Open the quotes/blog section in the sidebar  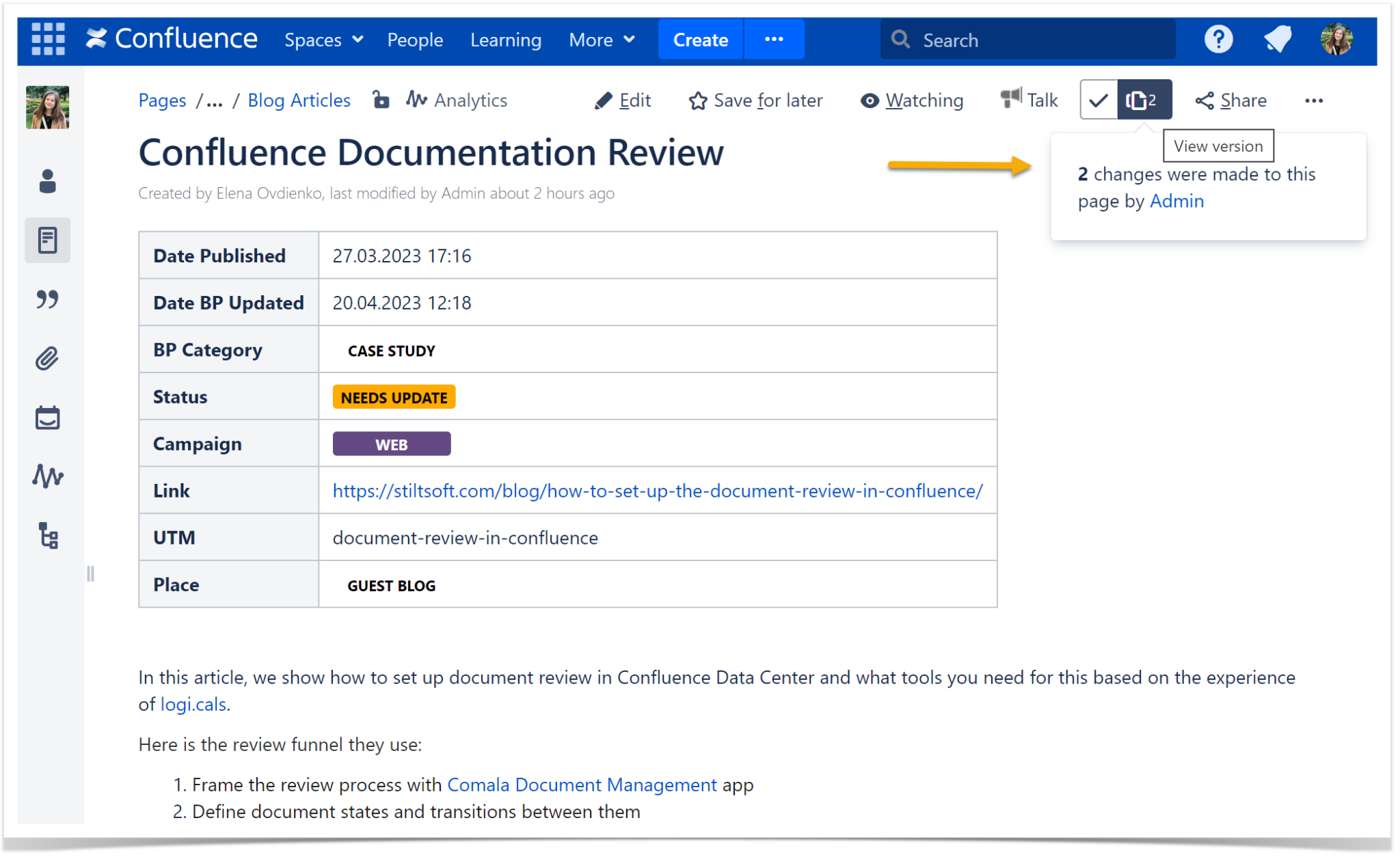[x=47, y=299]
